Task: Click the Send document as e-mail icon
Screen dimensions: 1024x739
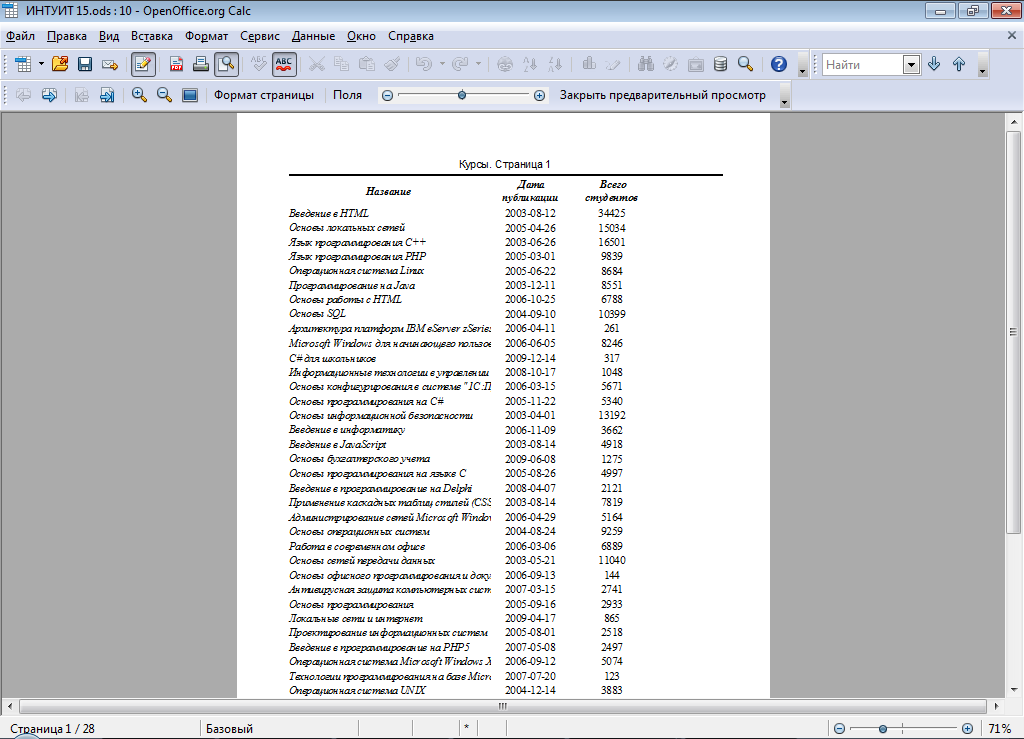Action: click(x=110, y=64)
